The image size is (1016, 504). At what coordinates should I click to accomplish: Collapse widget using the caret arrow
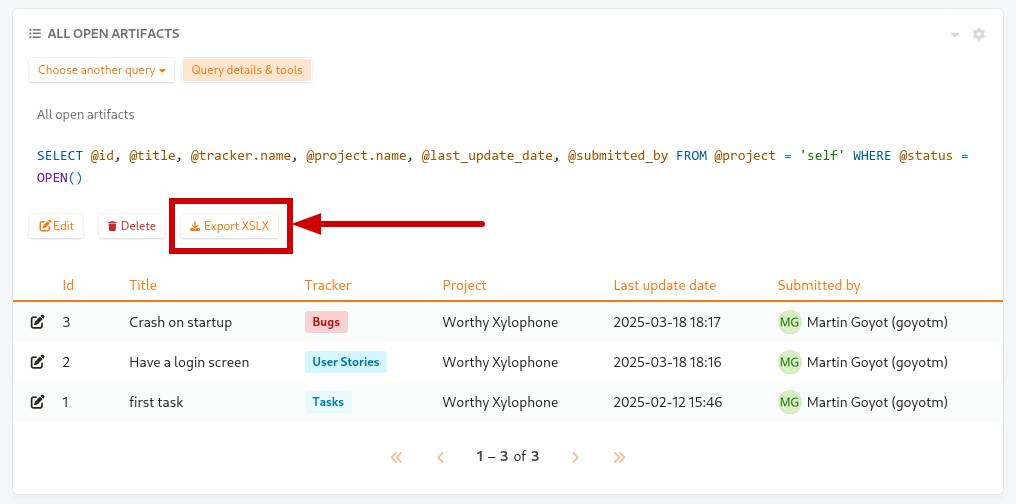(955, 35)
